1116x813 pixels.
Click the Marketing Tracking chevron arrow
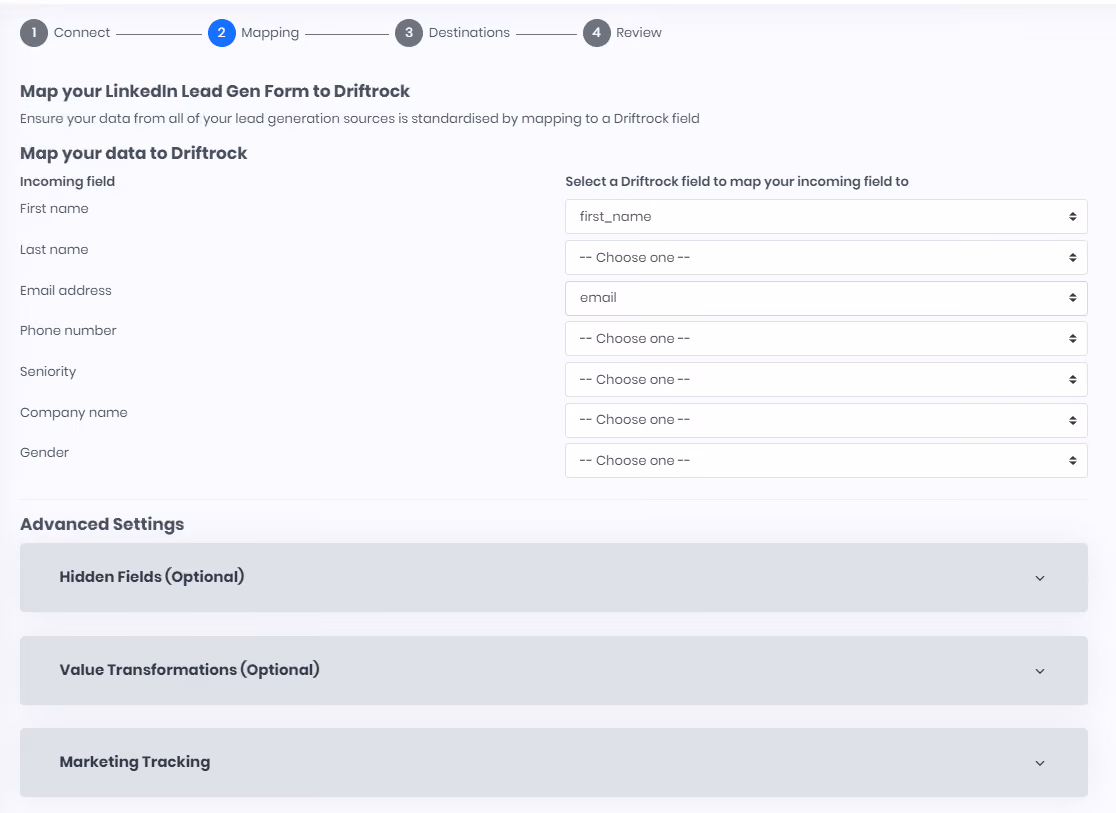(1040, 763)
